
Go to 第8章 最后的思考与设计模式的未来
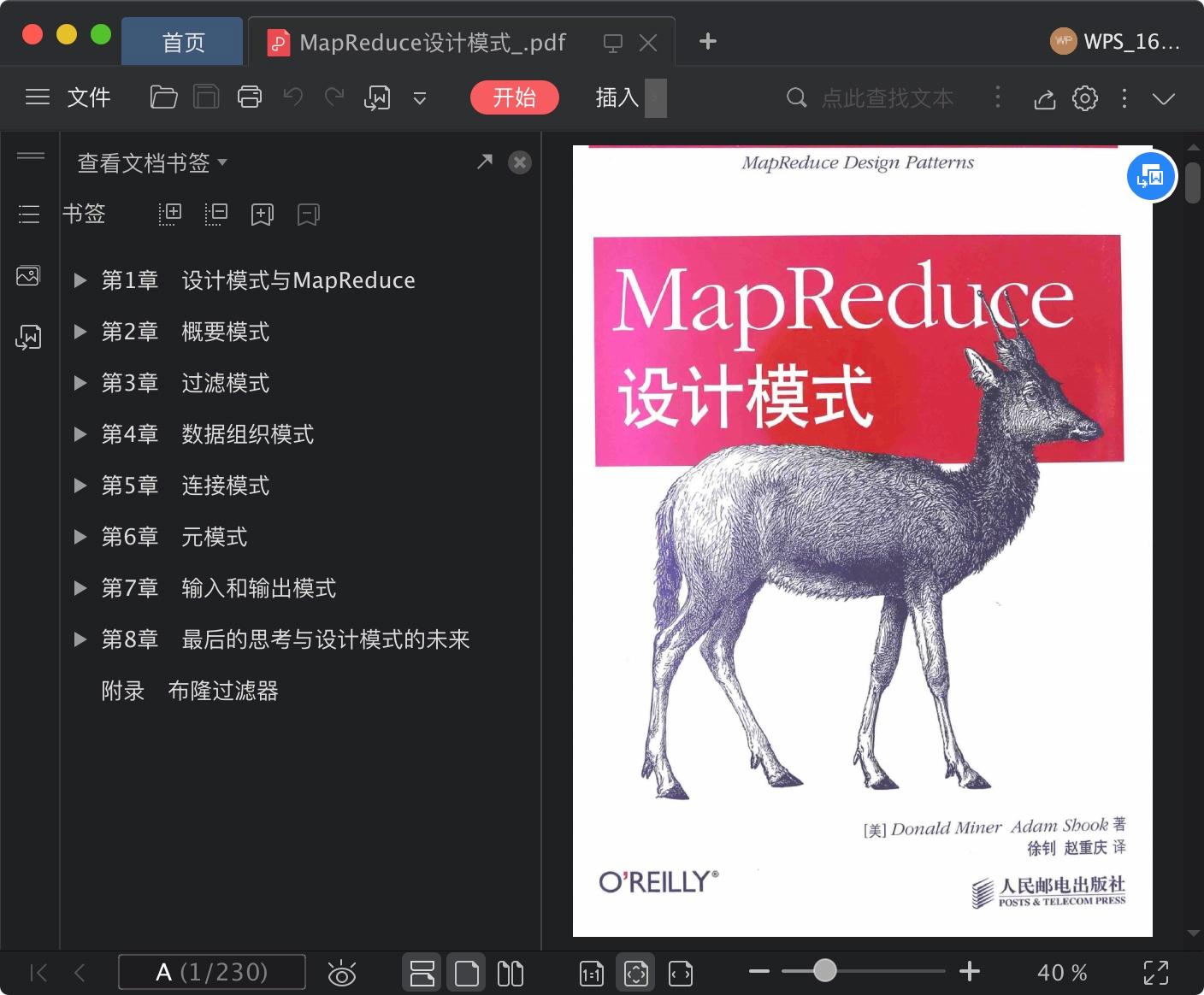click(286, 639)
